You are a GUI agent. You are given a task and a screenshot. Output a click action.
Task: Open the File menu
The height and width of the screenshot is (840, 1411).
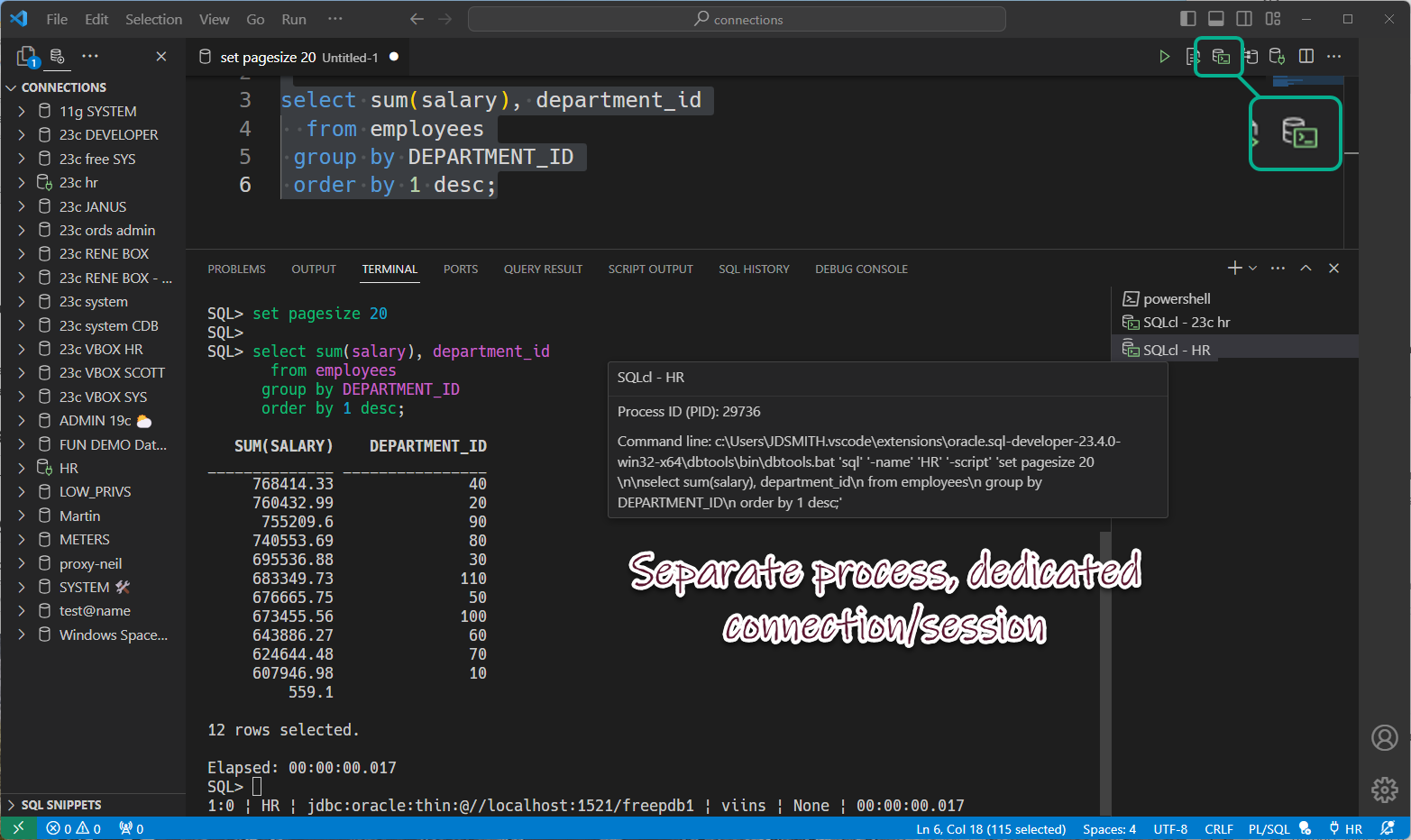[x=57, y=19]
